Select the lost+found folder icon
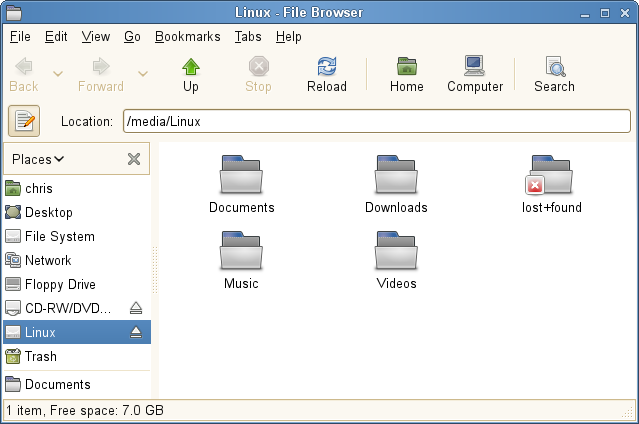Screen dimensions: 639x424 click(x=549, y=174)
